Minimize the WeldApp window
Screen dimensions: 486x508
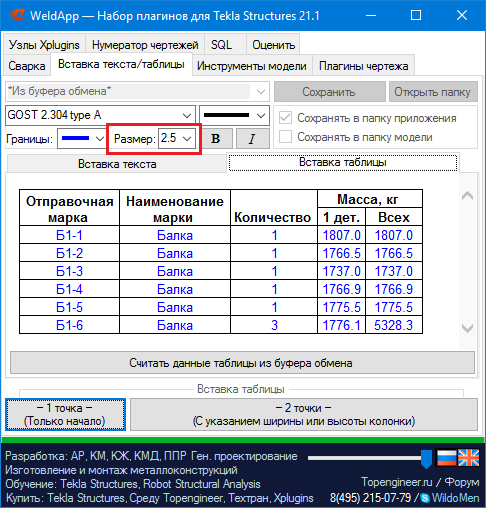(371, 15)
